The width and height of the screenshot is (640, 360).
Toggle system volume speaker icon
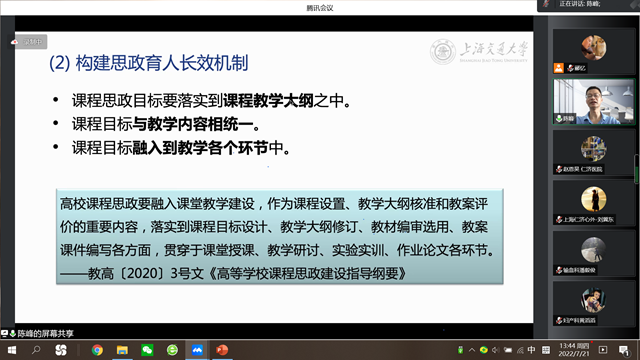(496, 350)
